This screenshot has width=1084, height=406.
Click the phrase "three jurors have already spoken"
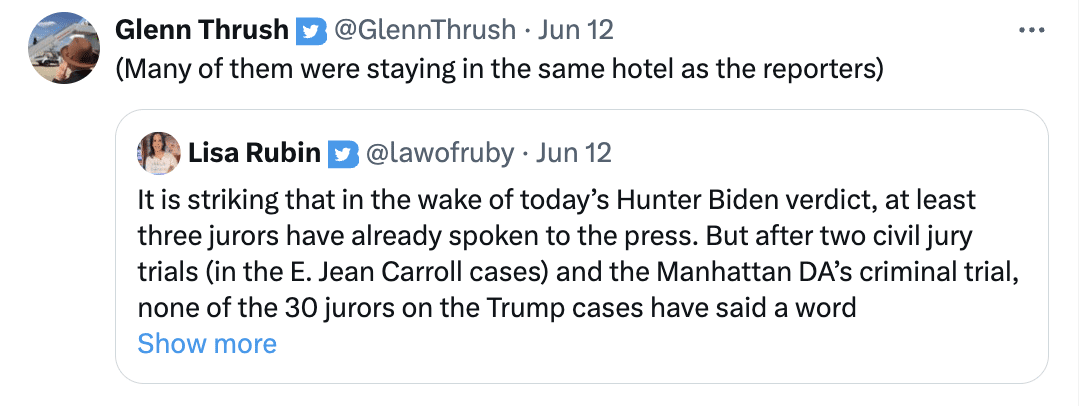[x=297, y=237]
